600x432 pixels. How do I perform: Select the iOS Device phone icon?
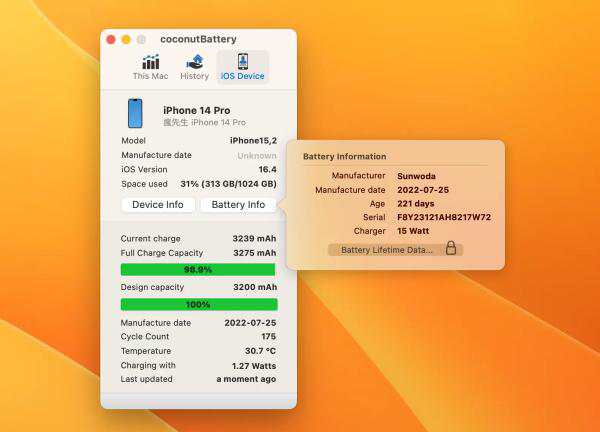pos(243,61)
